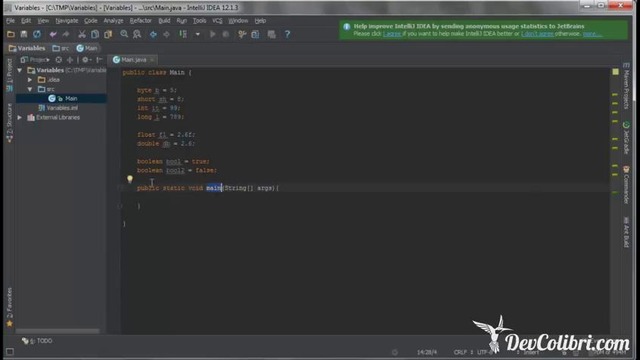Click the intention light bulb in editor
640x360 pixels.
tap(130, 179)
